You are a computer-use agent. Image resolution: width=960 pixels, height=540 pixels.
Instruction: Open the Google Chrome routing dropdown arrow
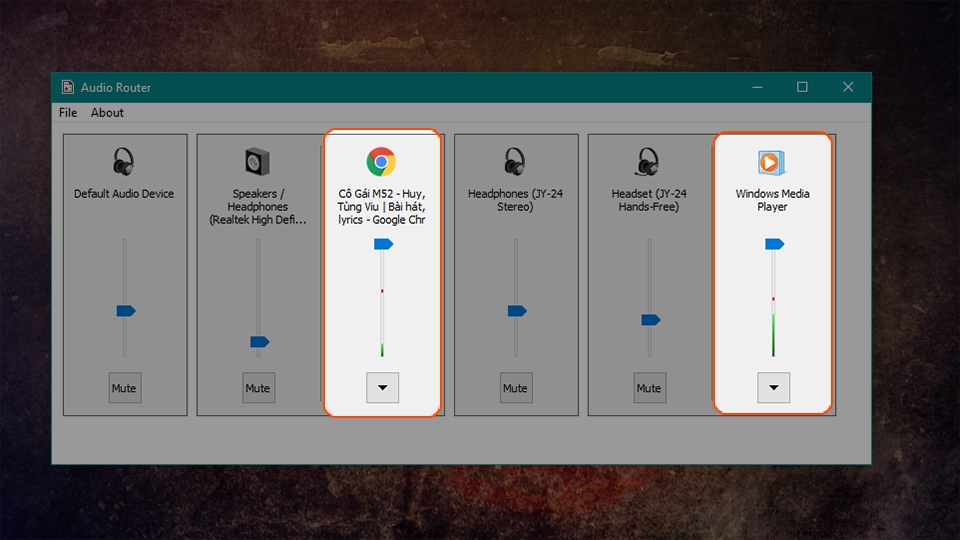(x=383, y=388)
